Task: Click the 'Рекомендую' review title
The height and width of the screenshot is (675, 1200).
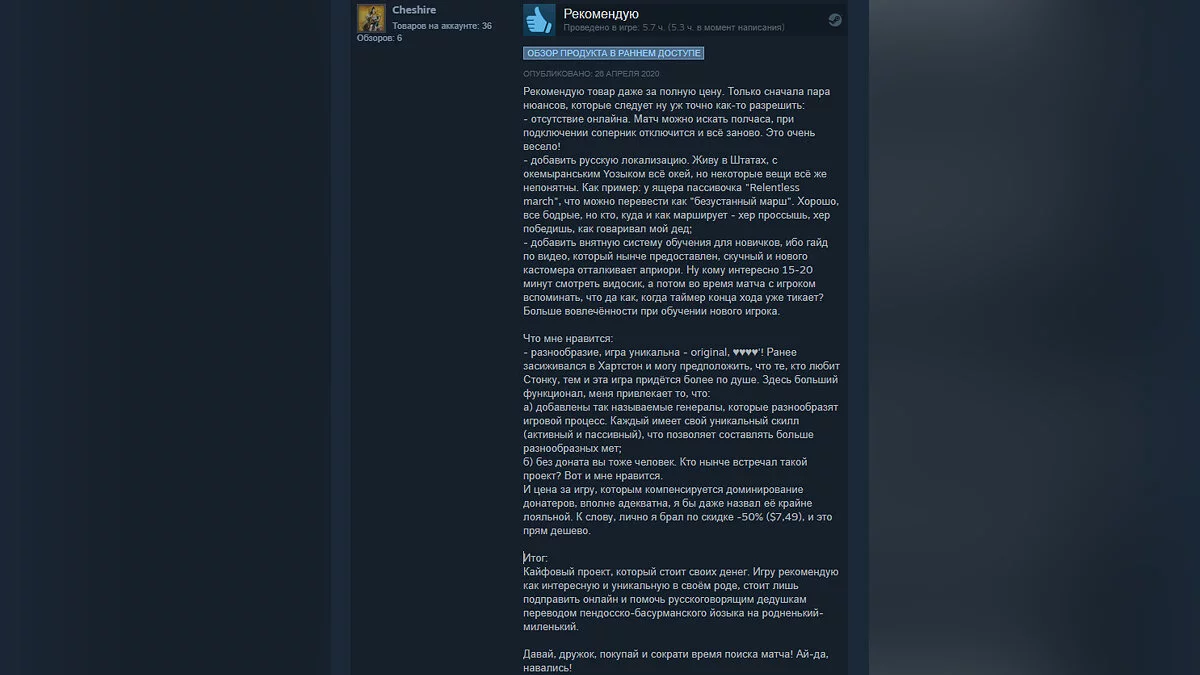Action: [x=601, y=14]
